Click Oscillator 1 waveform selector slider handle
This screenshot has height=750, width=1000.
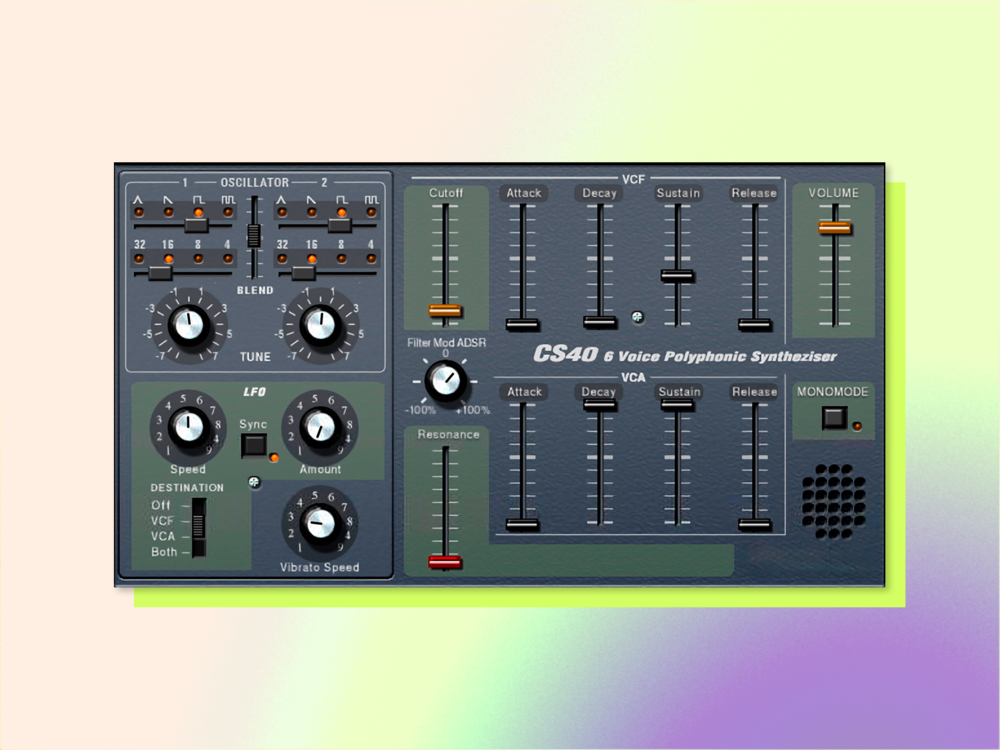[196, 225]
